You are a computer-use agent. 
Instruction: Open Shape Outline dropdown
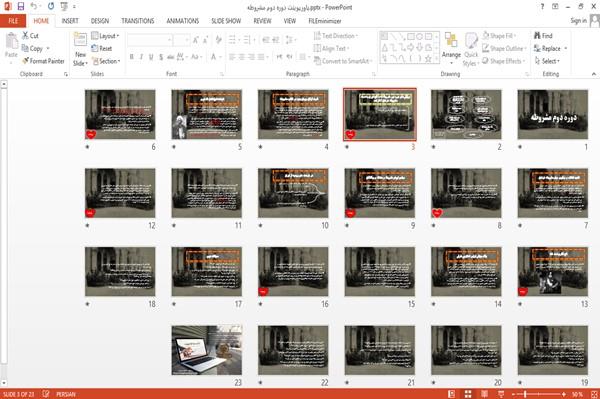504,48
